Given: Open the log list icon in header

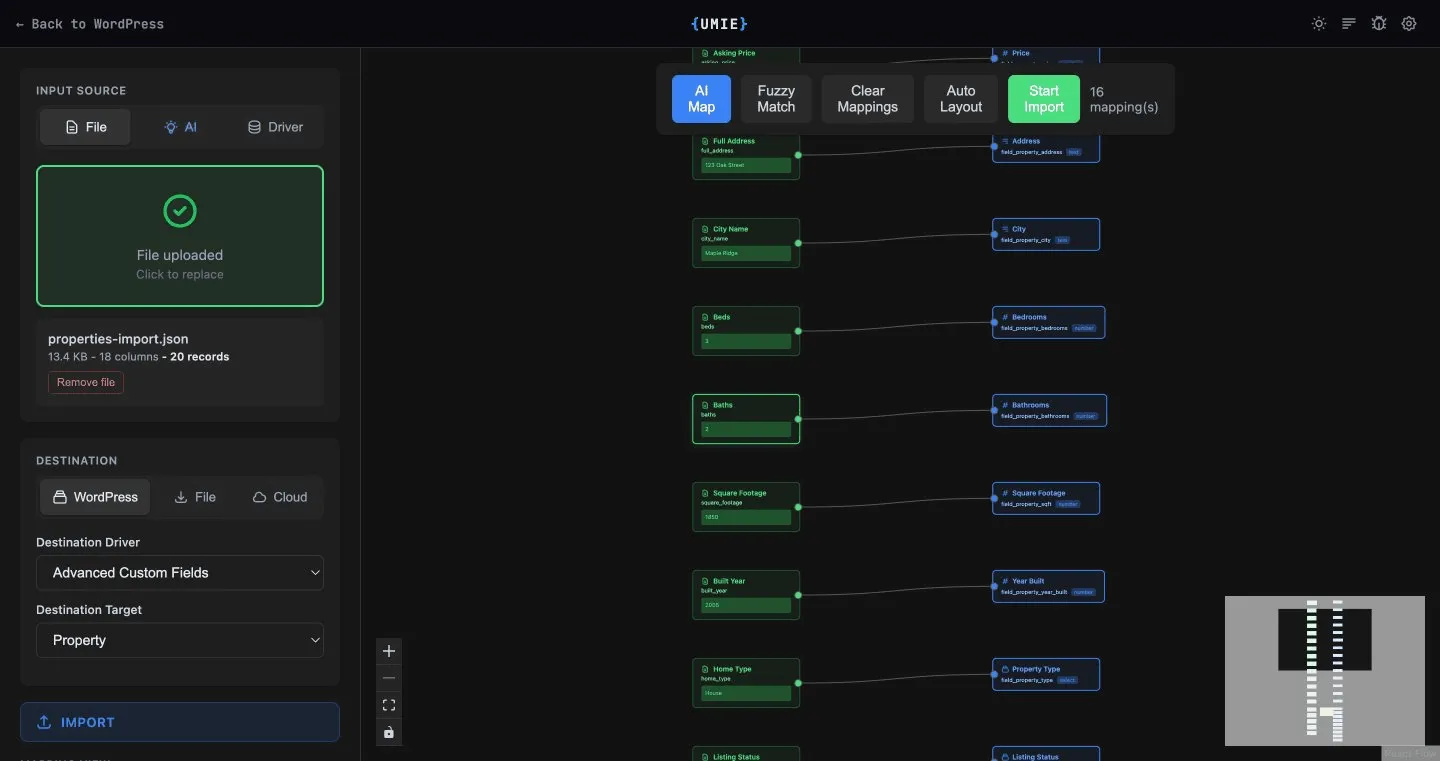Looking at the screenshot, I should [1349, 24].
